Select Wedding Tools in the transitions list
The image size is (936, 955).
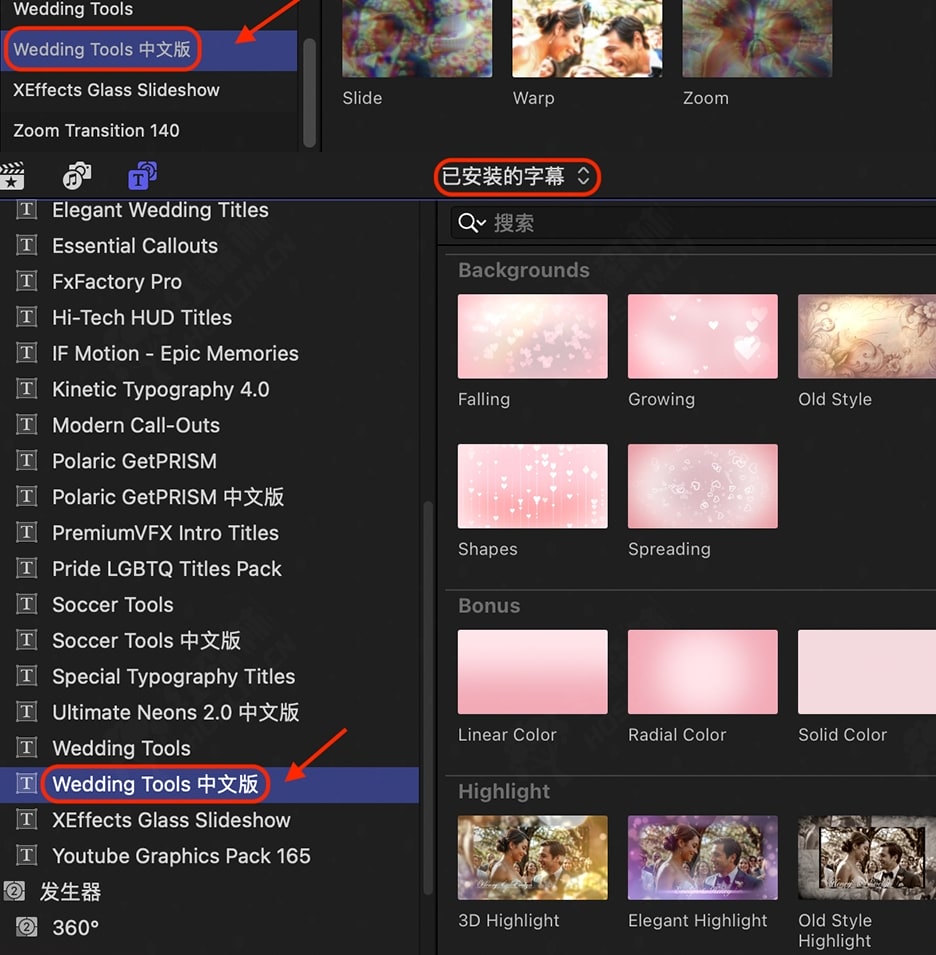(x=149, y=10)
